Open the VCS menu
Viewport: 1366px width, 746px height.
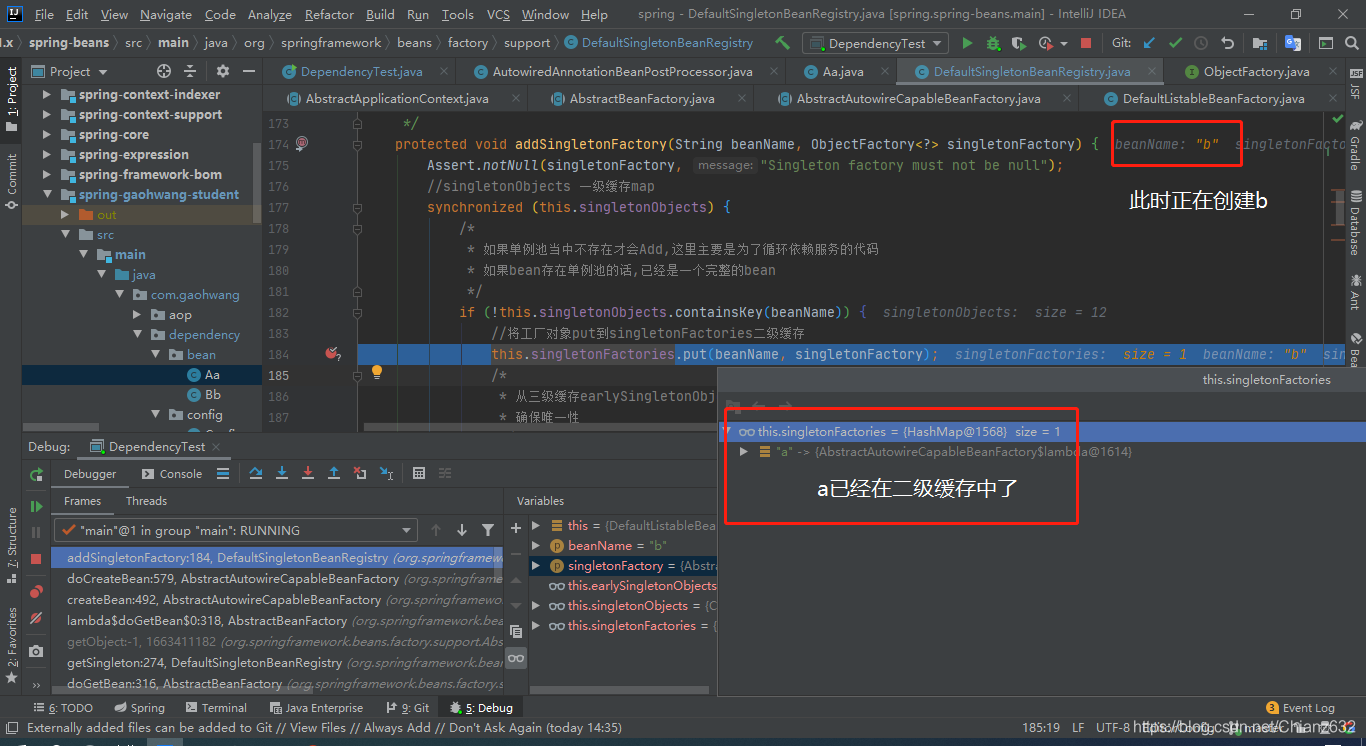pyautogui.click(x=498, y=14)
